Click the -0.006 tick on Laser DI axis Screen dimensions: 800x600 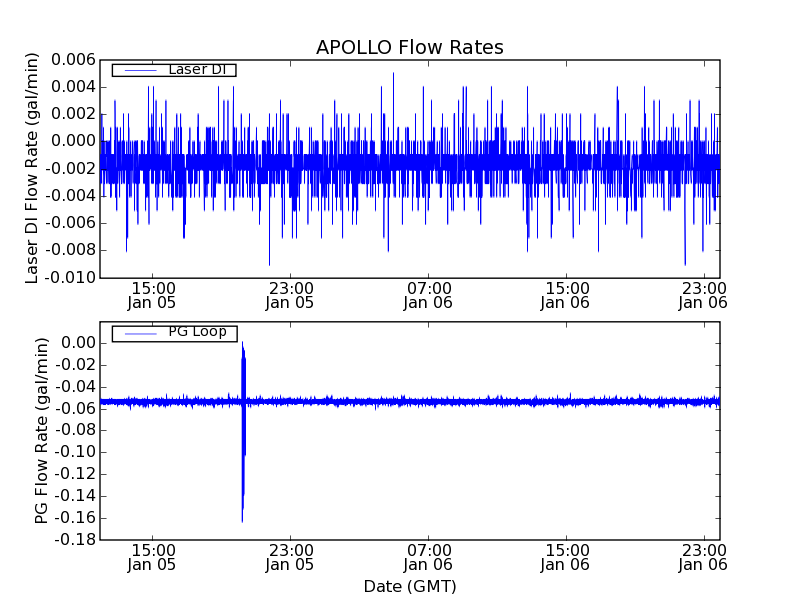tap(70, 223)
